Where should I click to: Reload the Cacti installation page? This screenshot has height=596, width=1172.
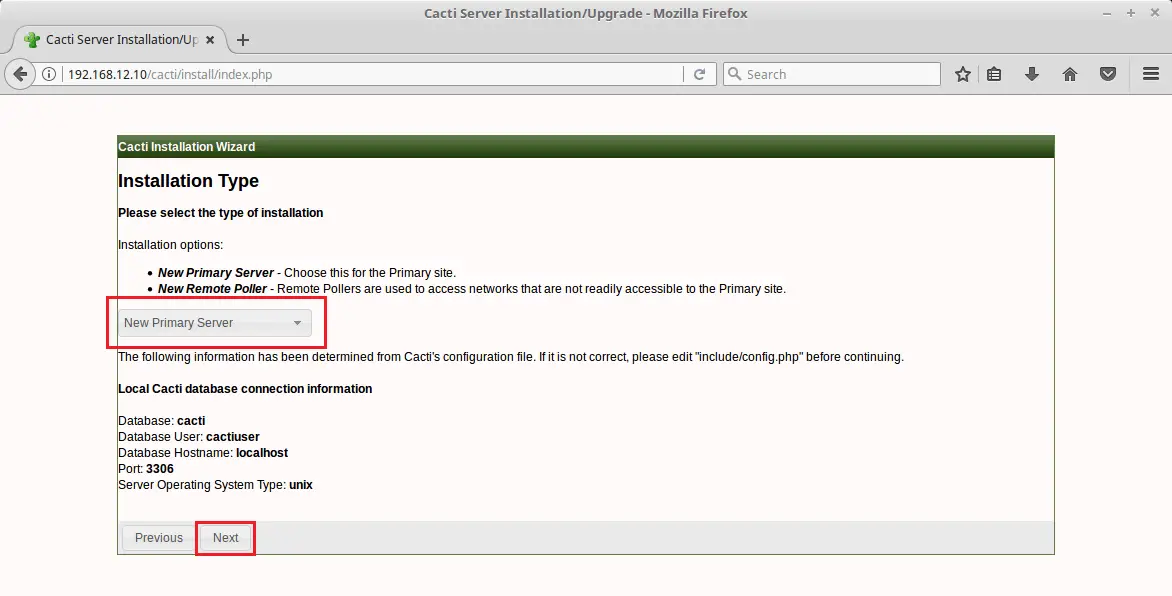pyautogui.click(x=700, y=73)
